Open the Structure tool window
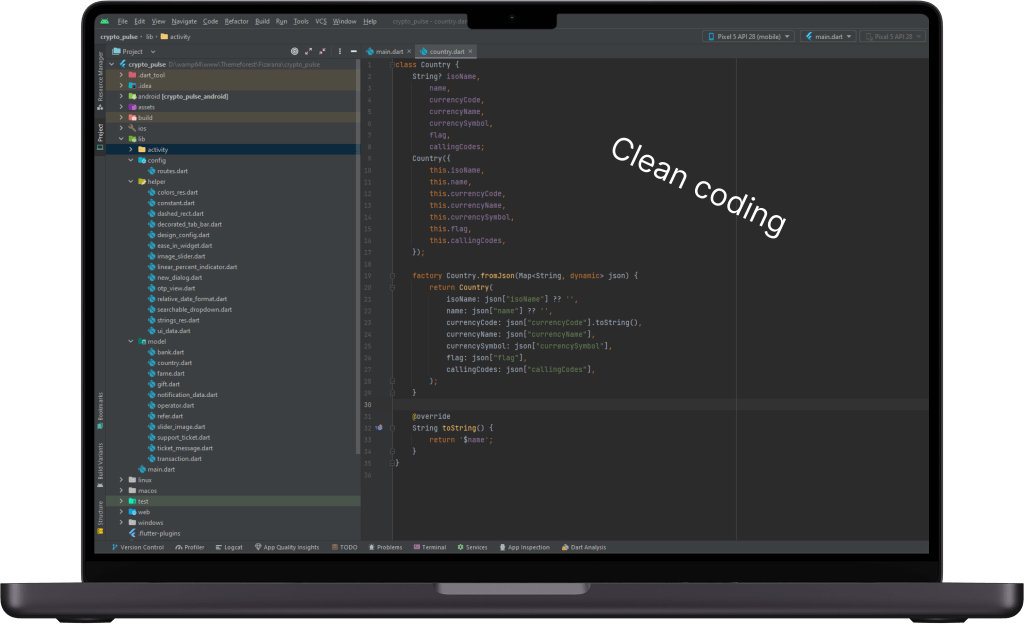Image resolution: width=1024 pixels, height=624 pixels. [101, 517]
